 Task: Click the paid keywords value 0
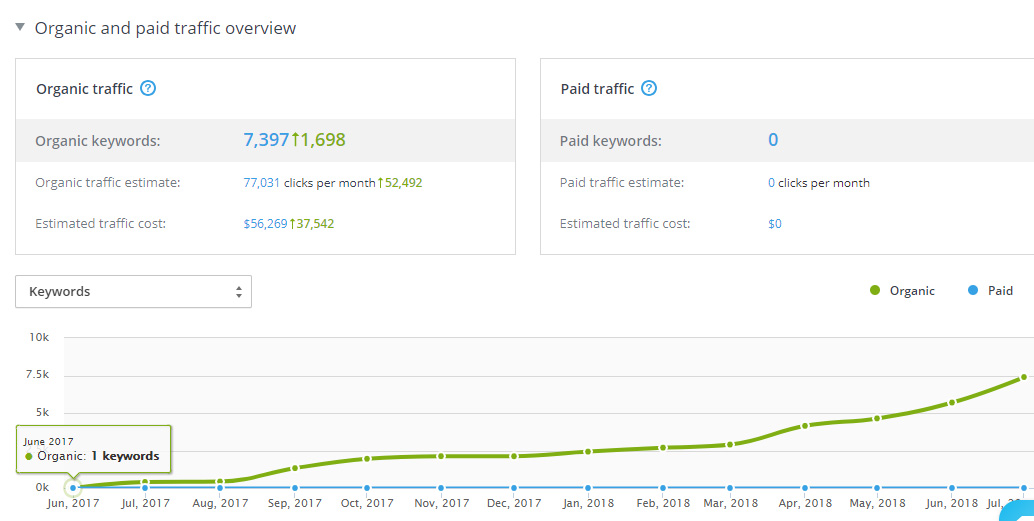pyautogui.click(x=773, y=140)
